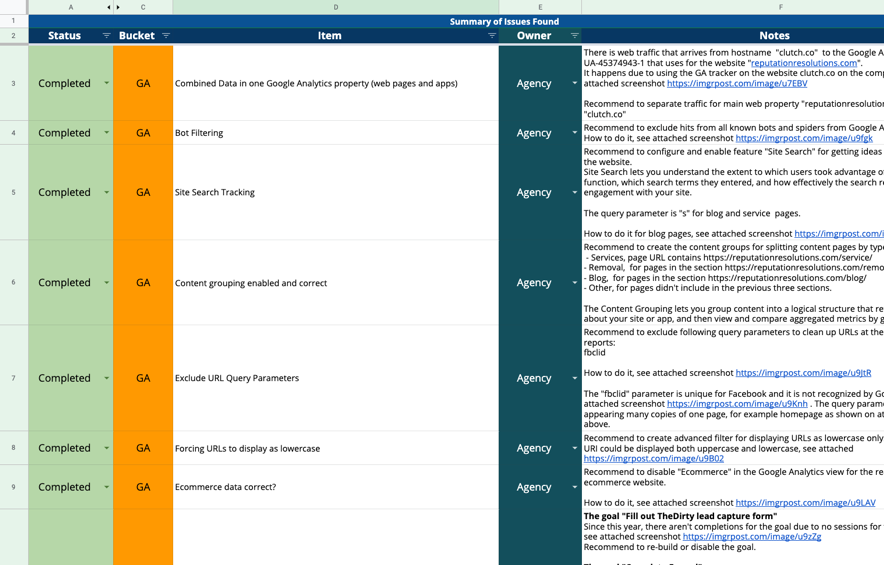
Task: Open Owner dropdown for Ecommerce data row
Action: pos(574,487)
